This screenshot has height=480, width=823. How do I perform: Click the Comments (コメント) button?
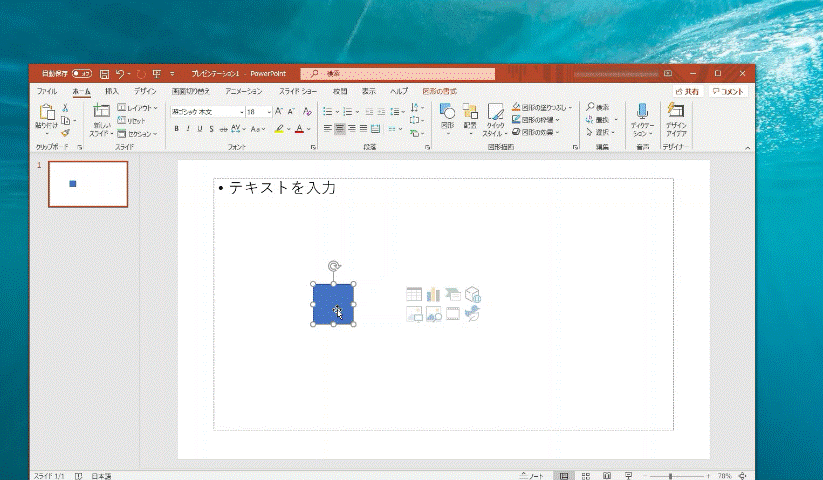tap(728, 91)
